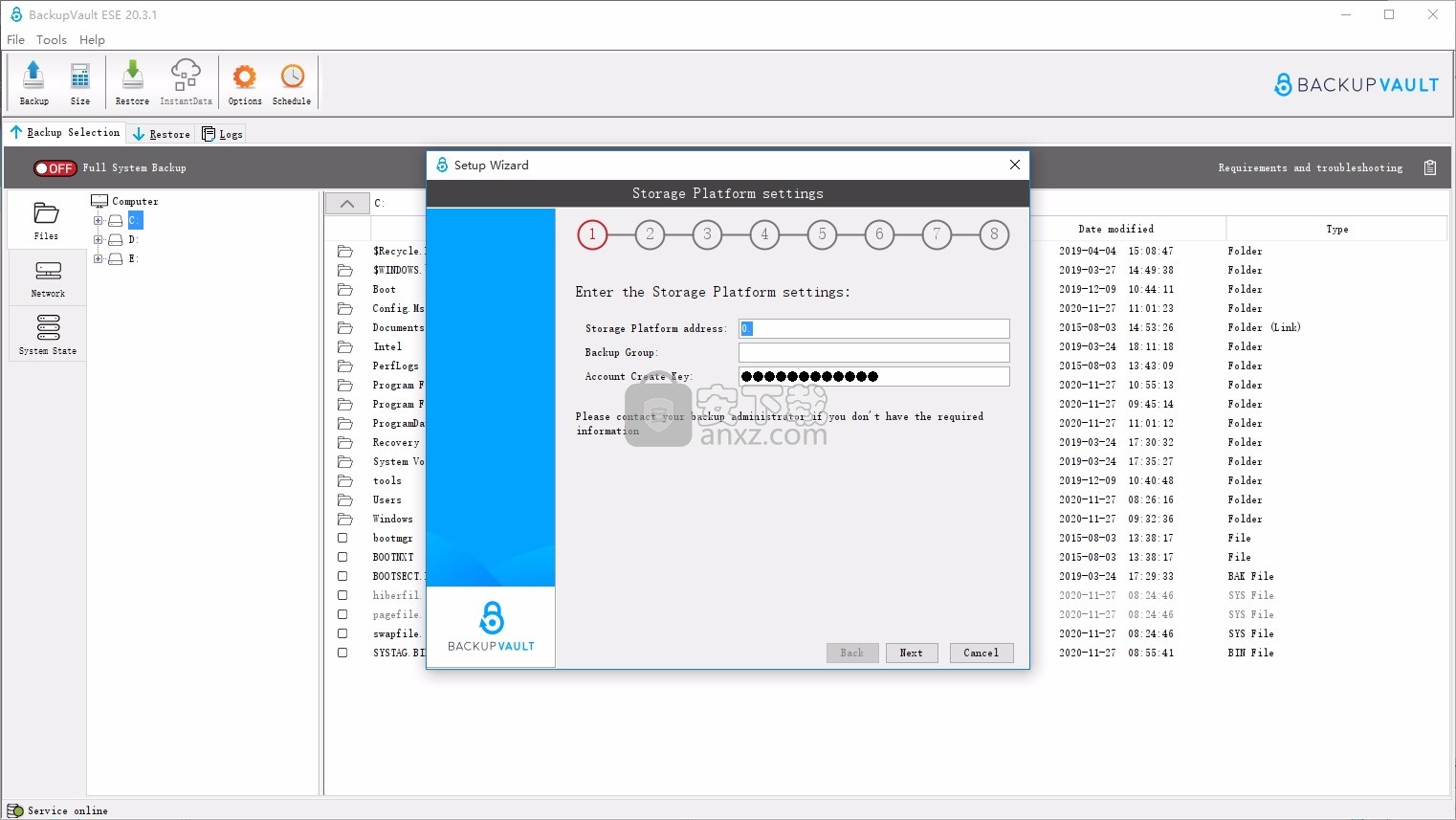Check the BOOTNXT file checkbox

tap(342, 557)
